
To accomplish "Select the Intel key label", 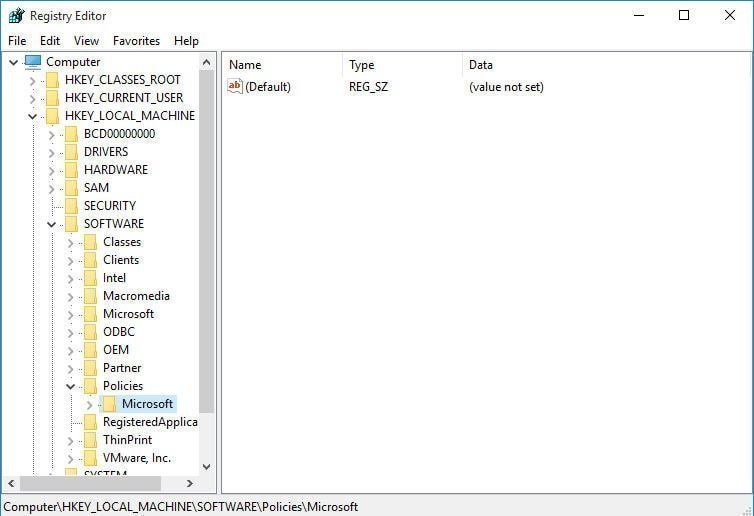I will click(114, 278).
